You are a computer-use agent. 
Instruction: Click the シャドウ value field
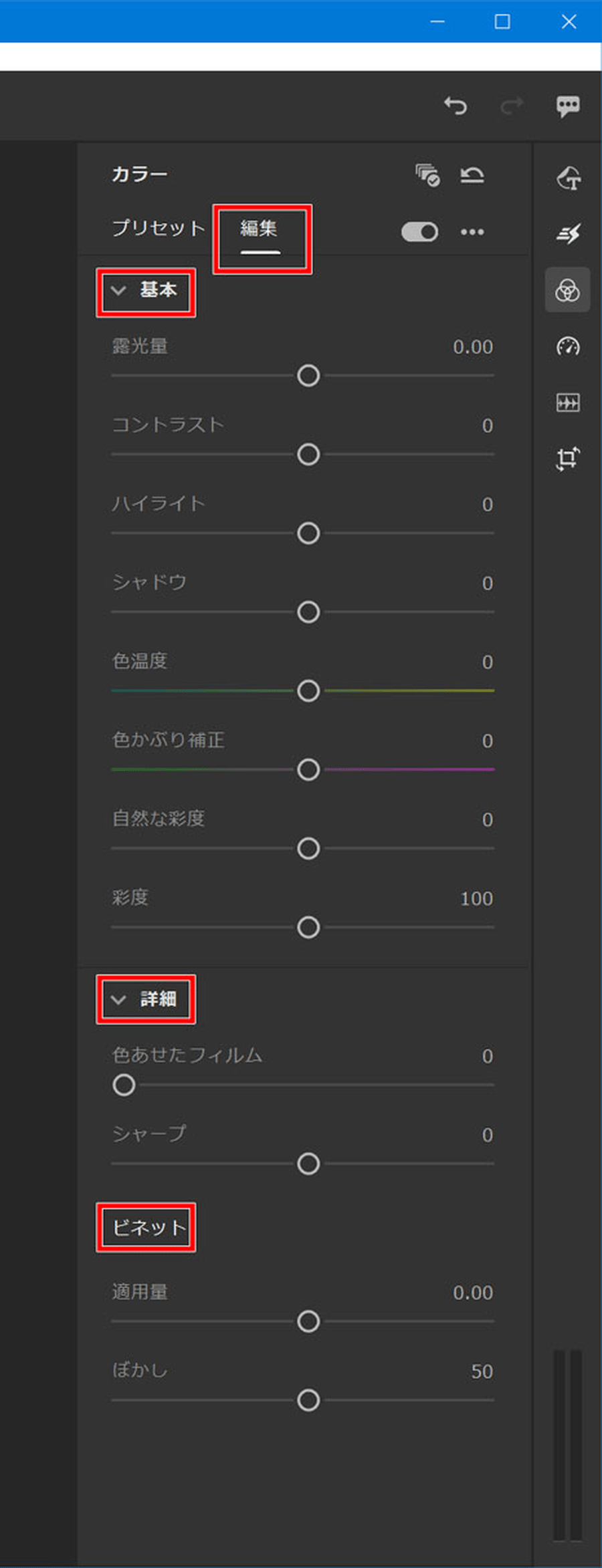click(x=488, y=583)
